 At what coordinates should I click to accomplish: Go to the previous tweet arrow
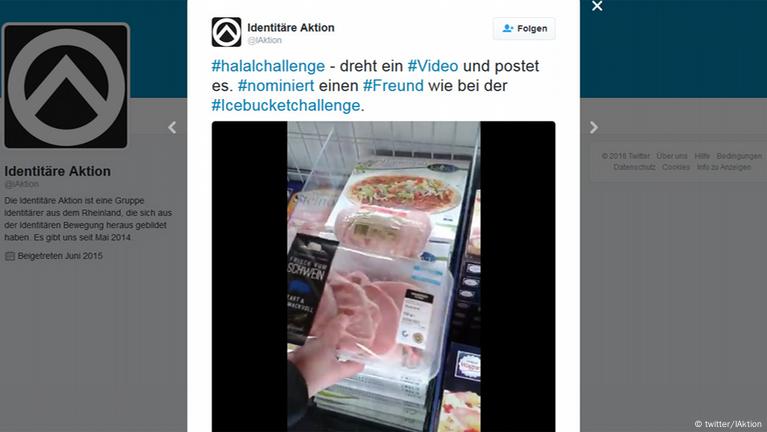pyautogui.click(x=172, y=128)
